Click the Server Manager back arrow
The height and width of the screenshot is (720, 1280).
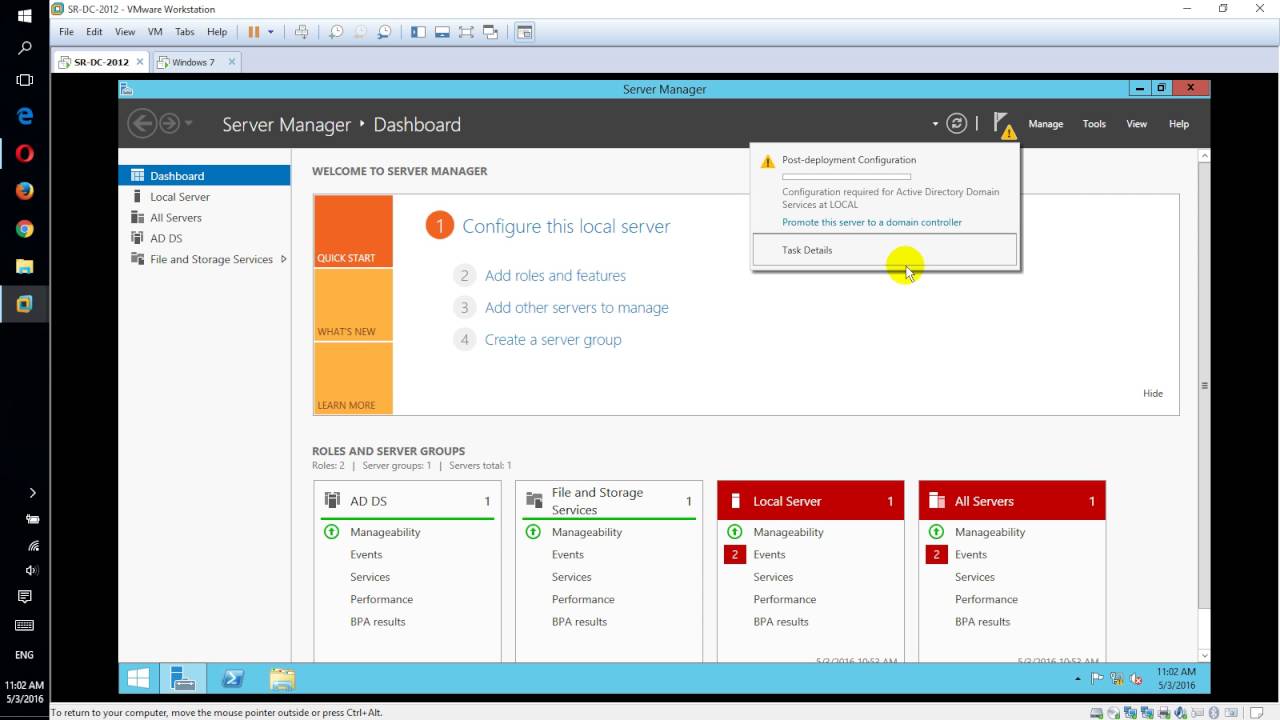point(143,123)
